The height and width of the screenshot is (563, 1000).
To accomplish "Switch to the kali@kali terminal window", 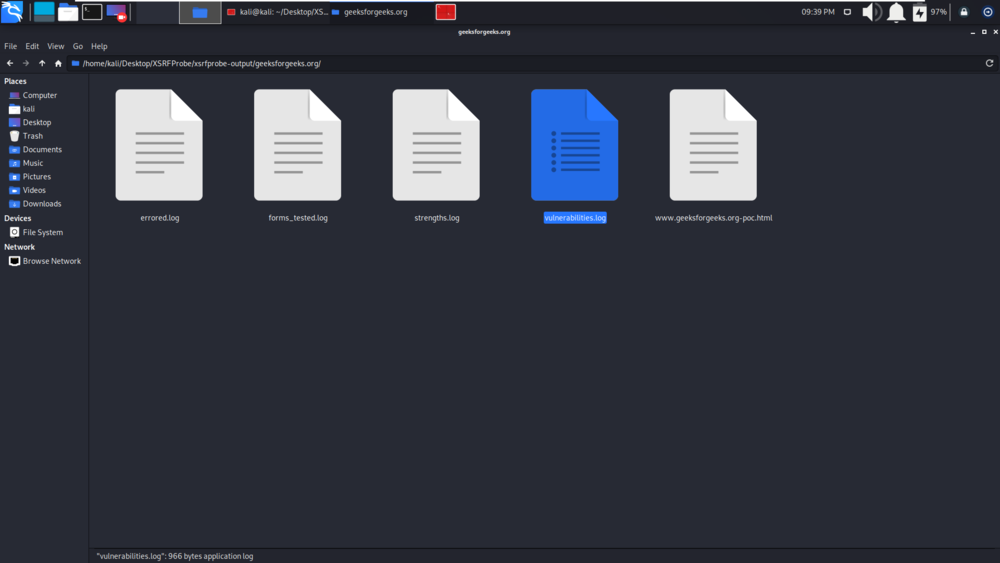I will (277, 12).
